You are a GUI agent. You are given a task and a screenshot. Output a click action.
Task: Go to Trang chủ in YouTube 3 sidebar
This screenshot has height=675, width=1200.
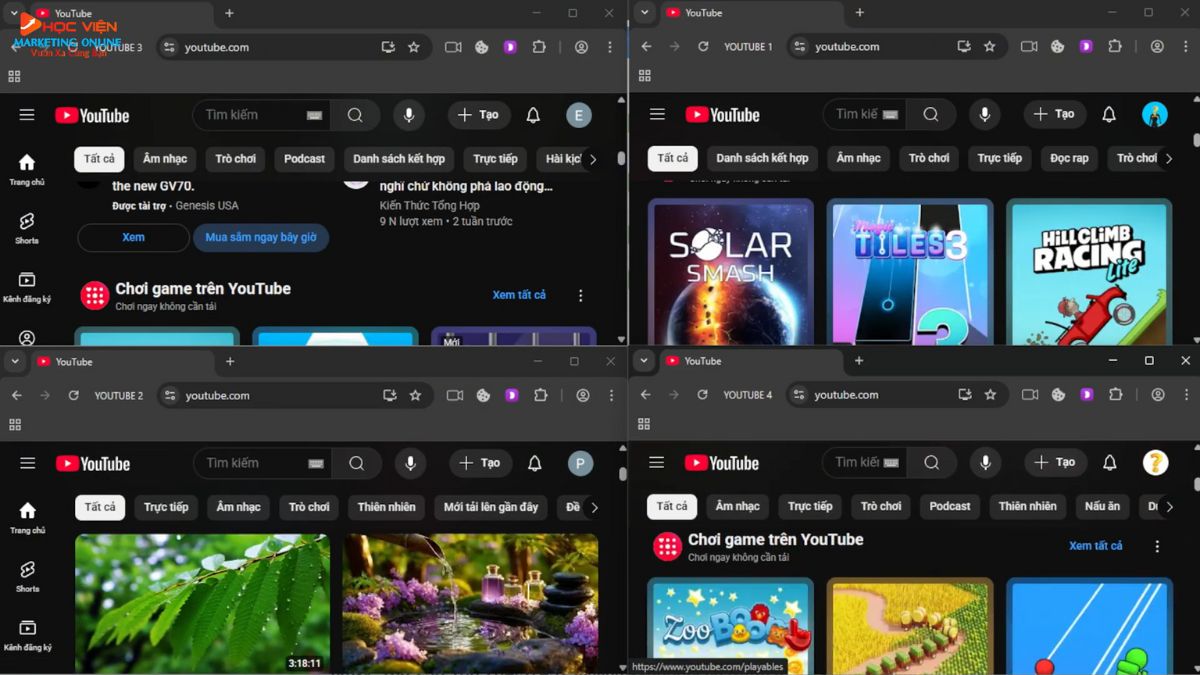click(27, 169)
